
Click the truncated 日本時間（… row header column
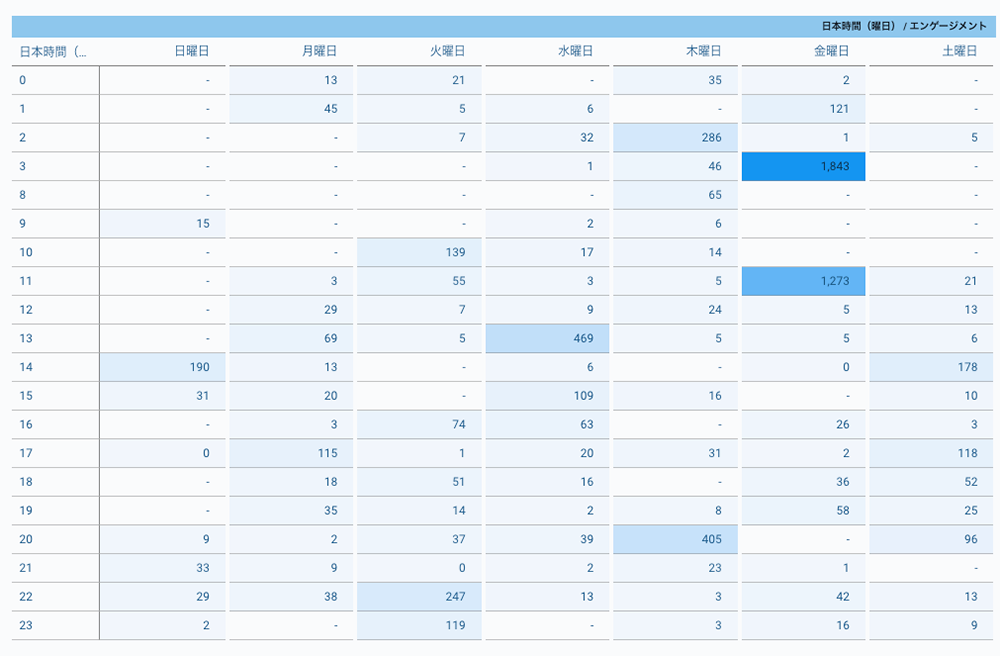click(x=55, y=51)
